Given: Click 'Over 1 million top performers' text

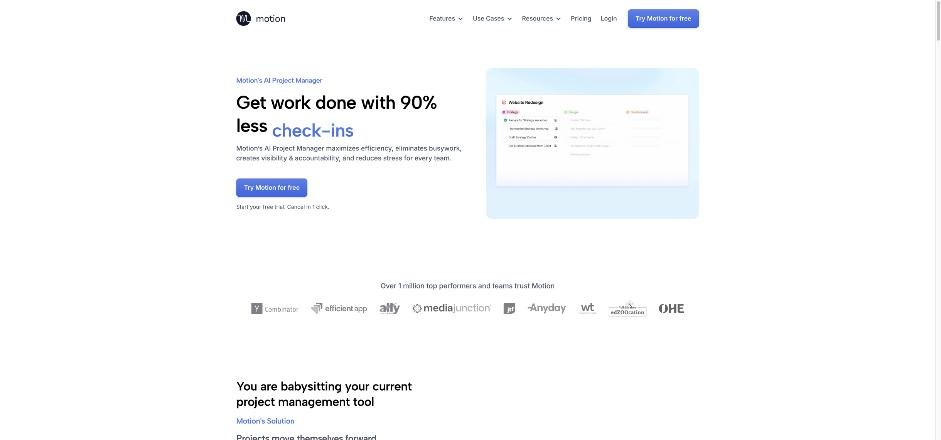Looking at the screenshot, I should point(467,286).
